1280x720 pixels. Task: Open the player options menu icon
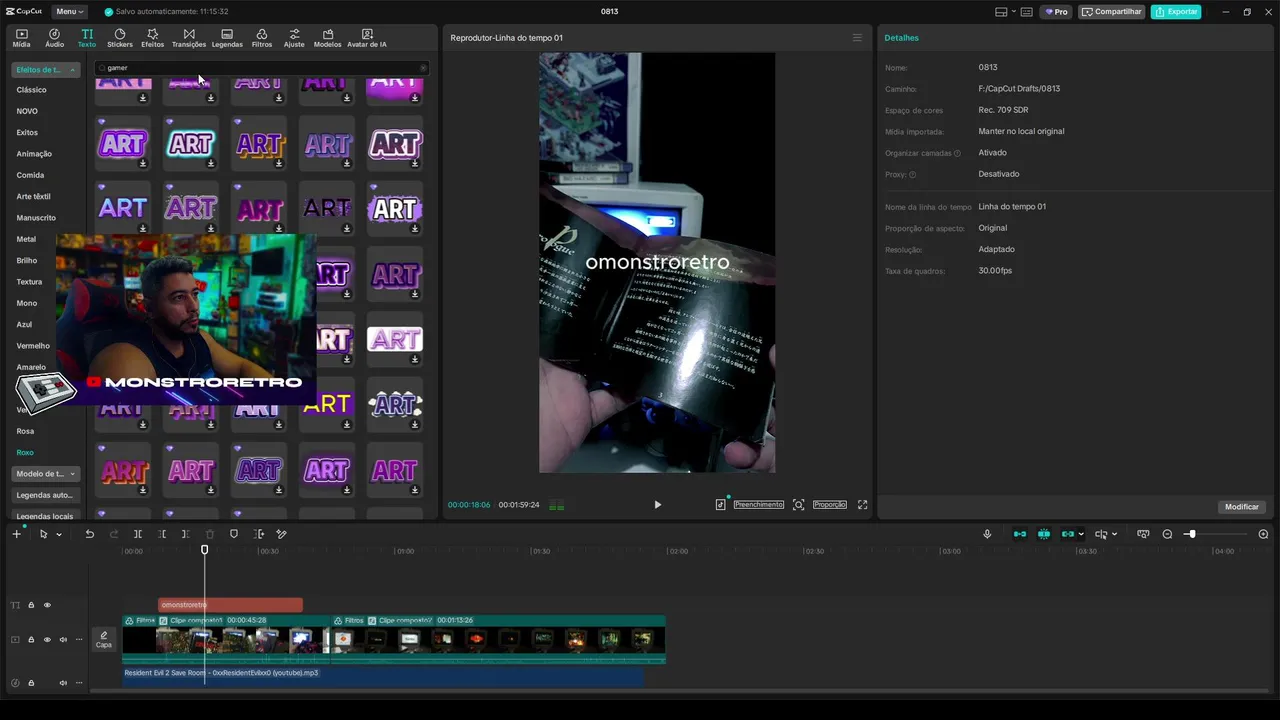pyautogui.click(x=857, y=38)
